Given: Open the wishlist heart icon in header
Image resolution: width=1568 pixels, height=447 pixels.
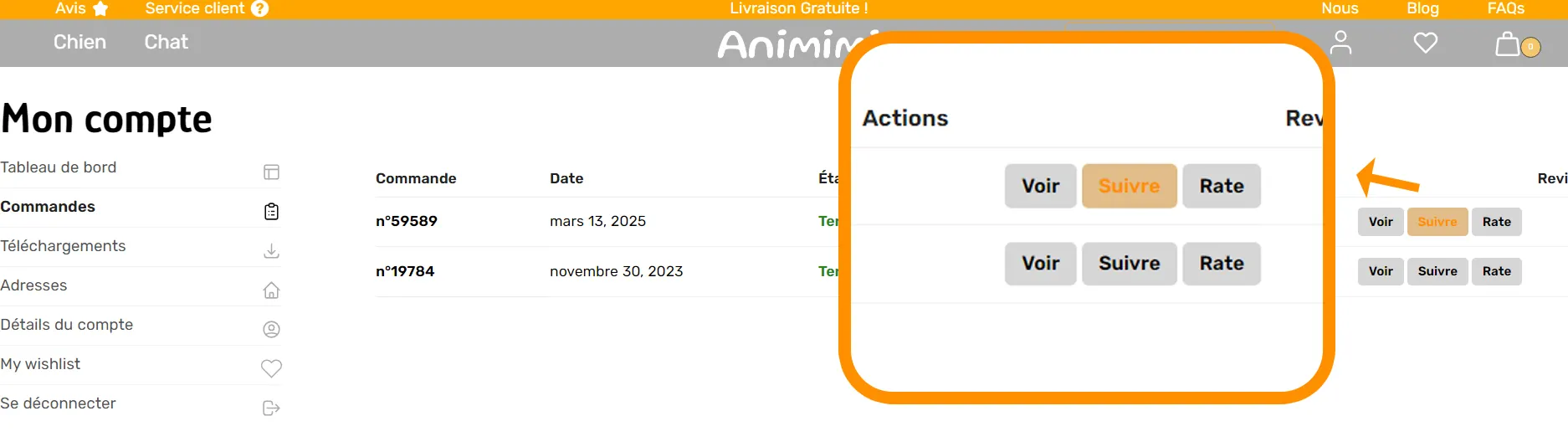Looking at the screenshot, I should pos(1426,43).
